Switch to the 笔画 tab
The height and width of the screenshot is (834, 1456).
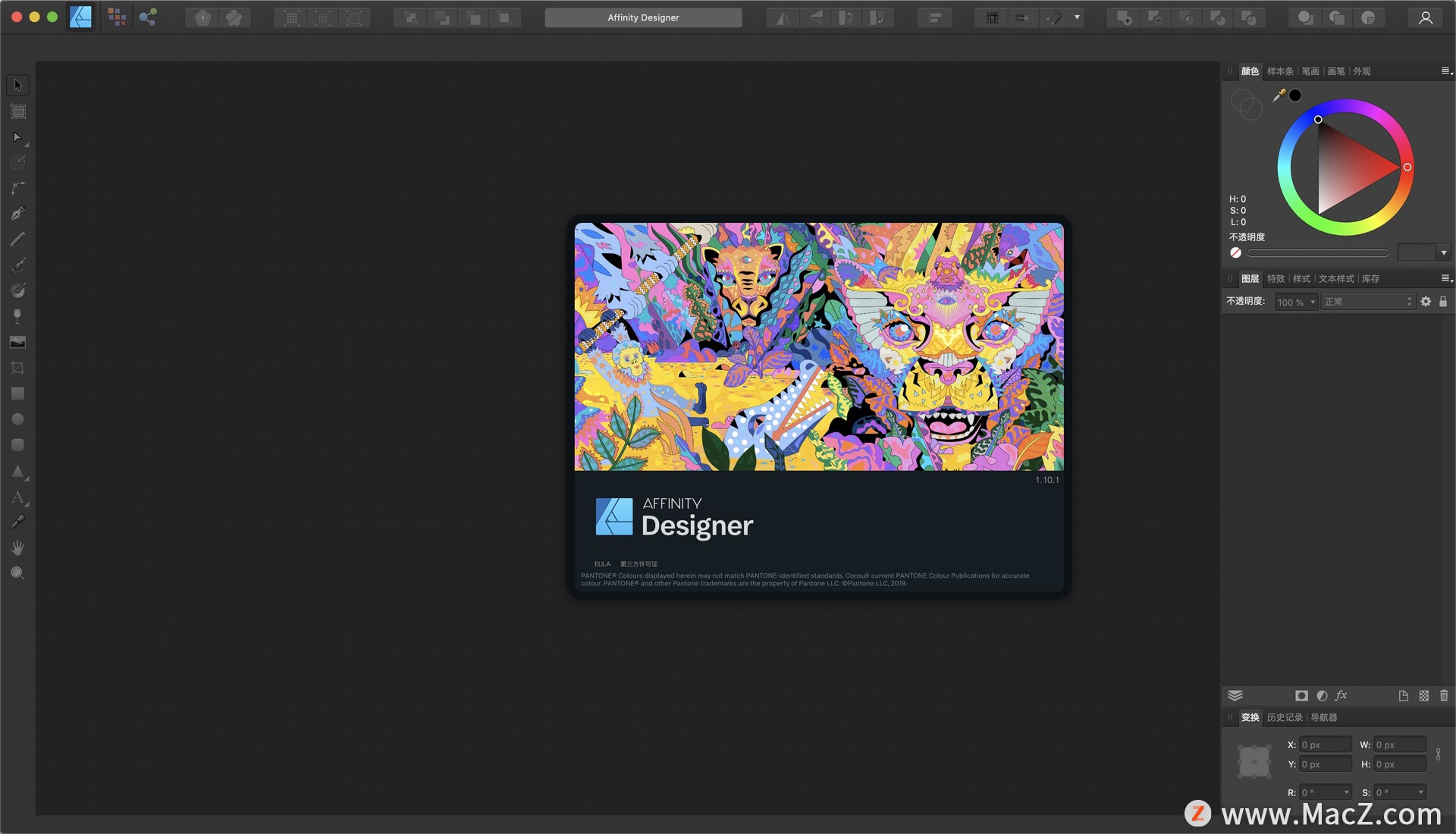tap(1310, 71)
